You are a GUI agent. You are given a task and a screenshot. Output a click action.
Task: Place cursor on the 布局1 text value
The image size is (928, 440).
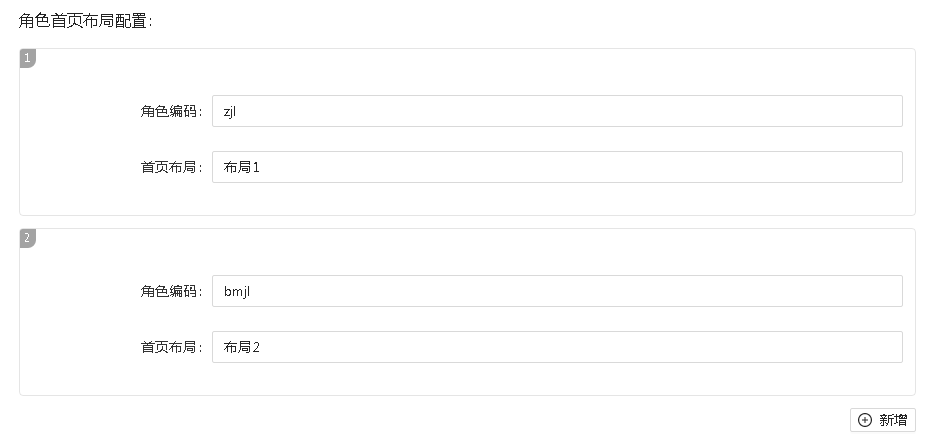tap(241, 167)
